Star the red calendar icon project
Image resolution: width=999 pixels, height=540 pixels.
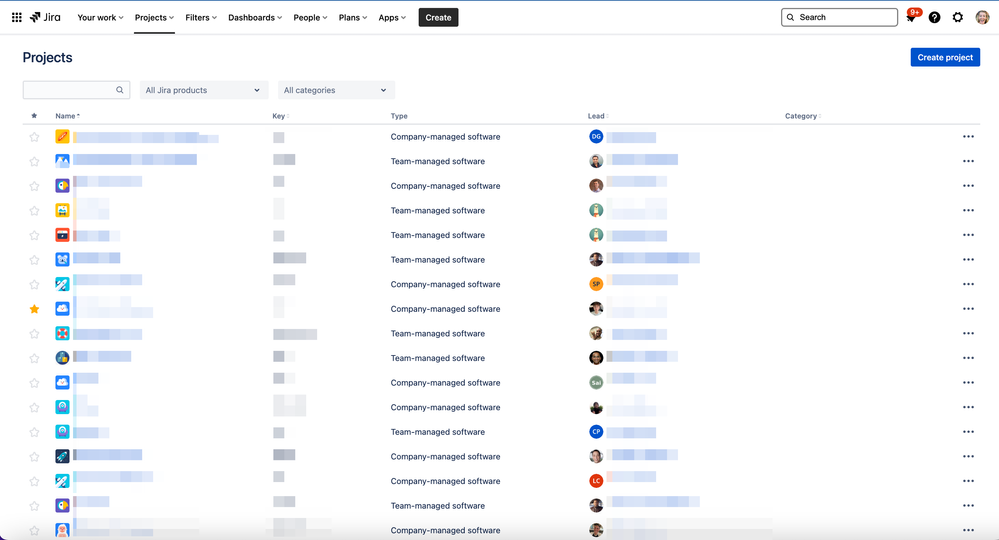click(34, 236)
